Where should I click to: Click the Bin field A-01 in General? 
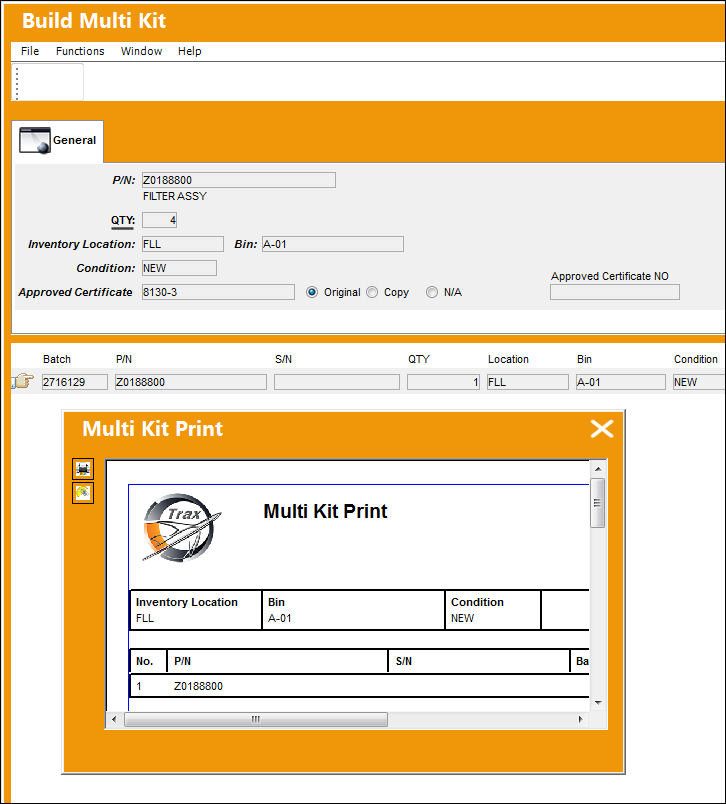click(333, 244)
